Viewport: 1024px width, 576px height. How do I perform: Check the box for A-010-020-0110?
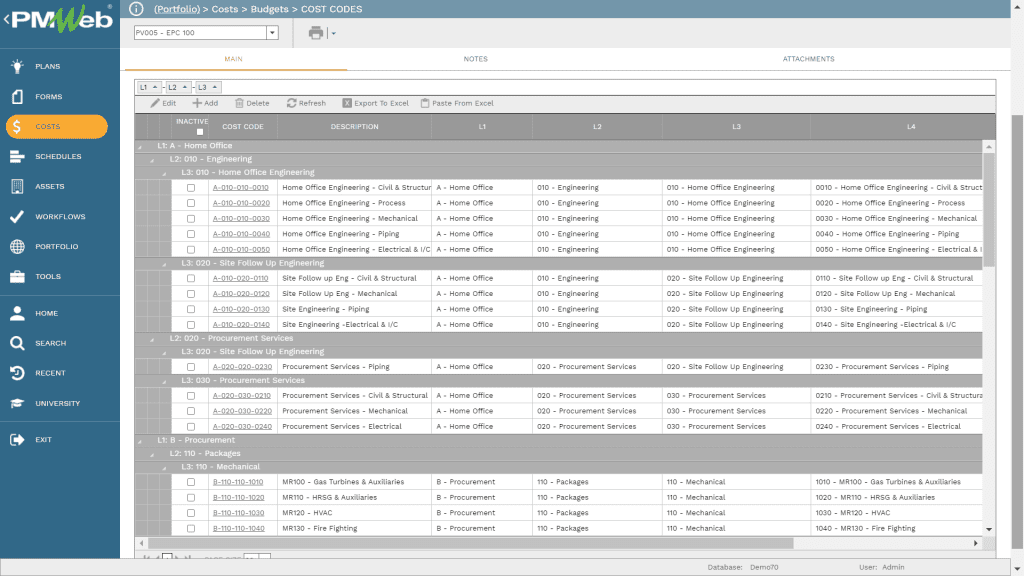(x=191, y=278)
